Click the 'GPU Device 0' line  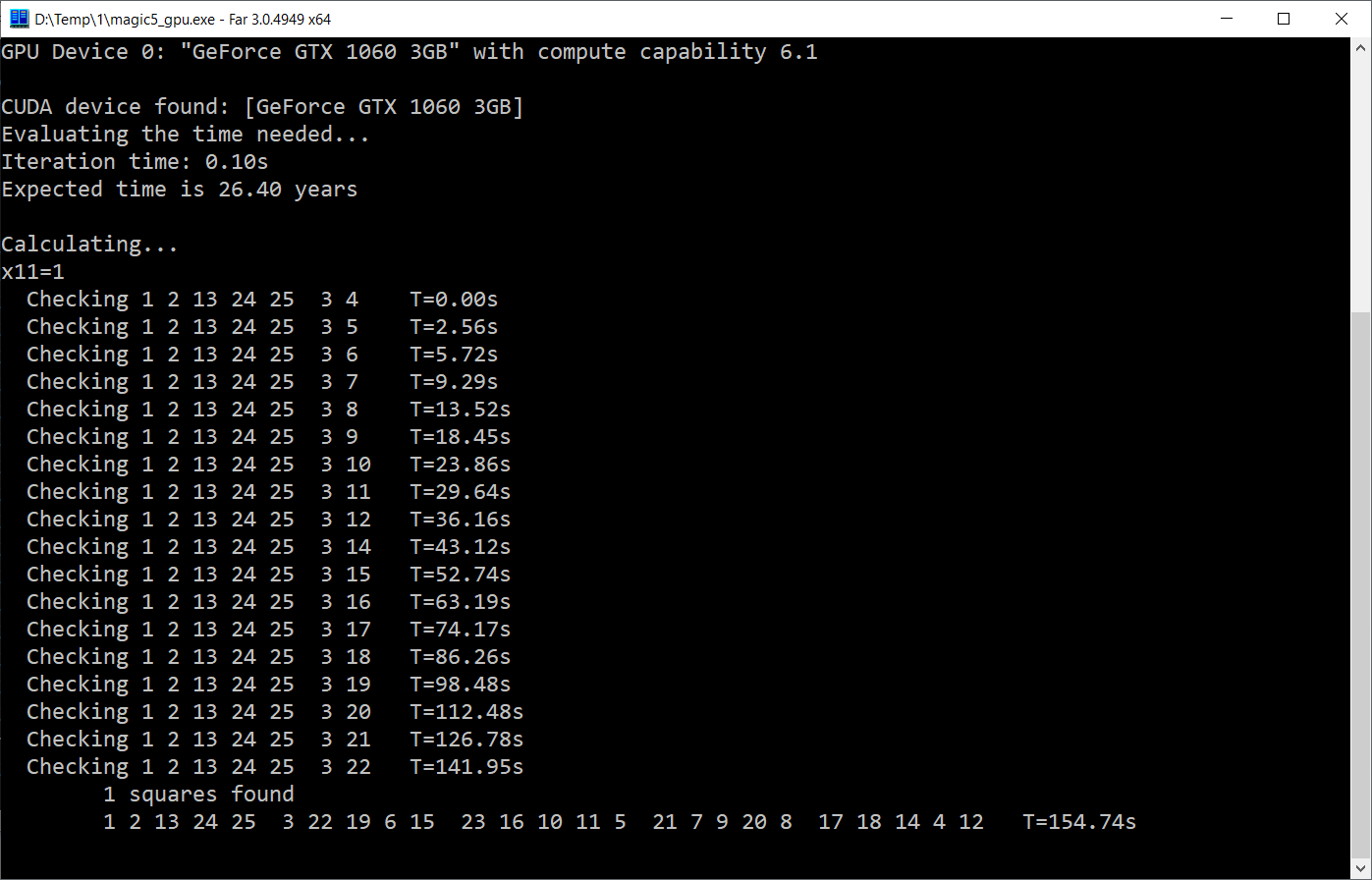click(x=410, y=52)
